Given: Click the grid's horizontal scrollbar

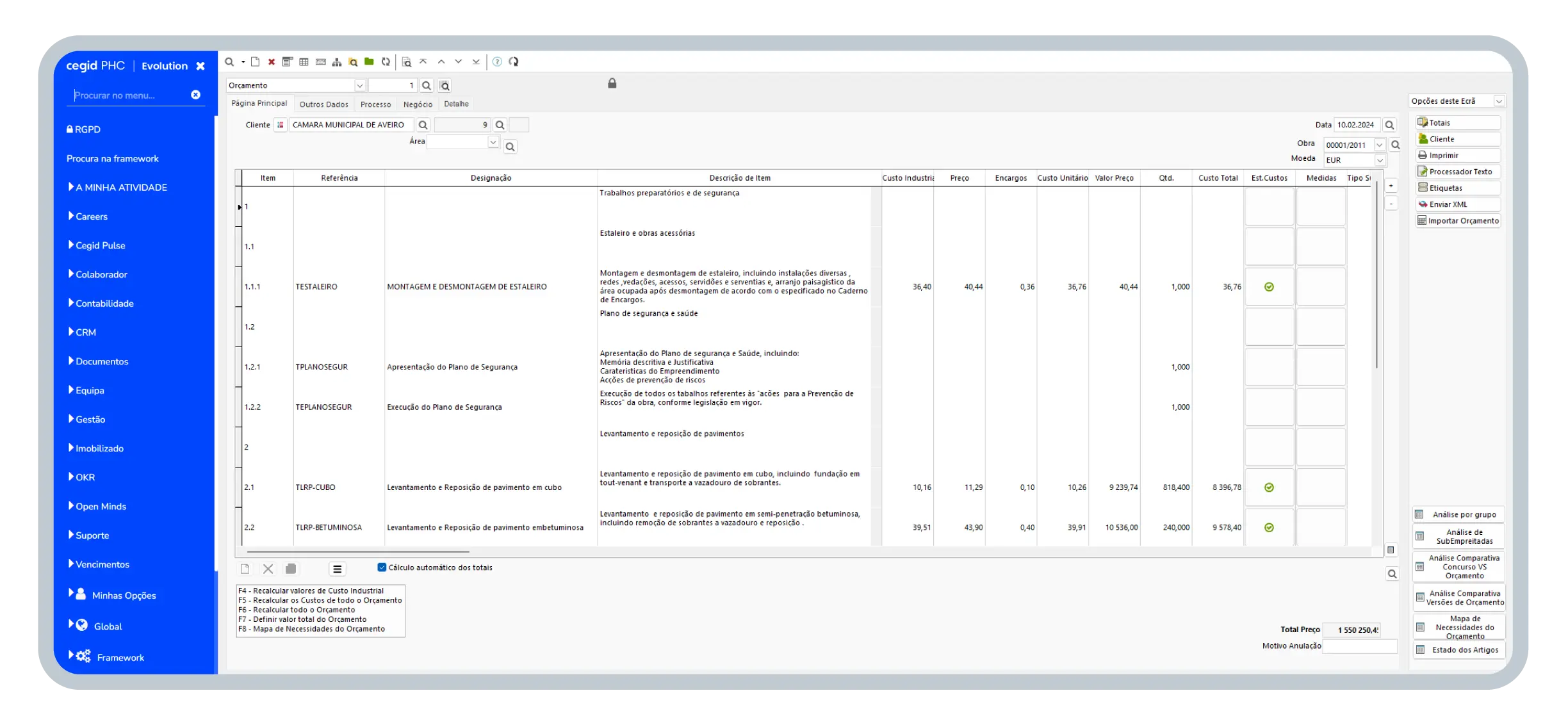Looking at the screenshot, I should (x=358, y=551).
